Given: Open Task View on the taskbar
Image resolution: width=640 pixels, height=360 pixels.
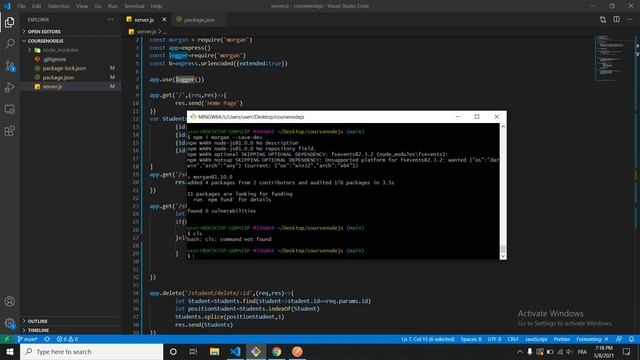Looking at the screenshot, I should (193, 352).
